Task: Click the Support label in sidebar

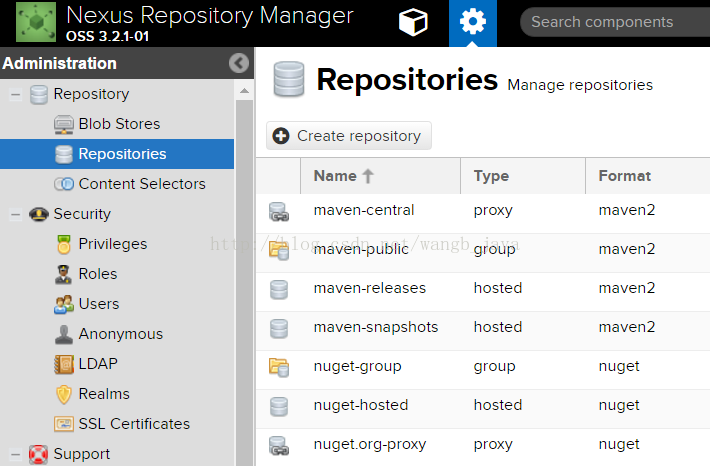Action: click(x=82, y=454)
